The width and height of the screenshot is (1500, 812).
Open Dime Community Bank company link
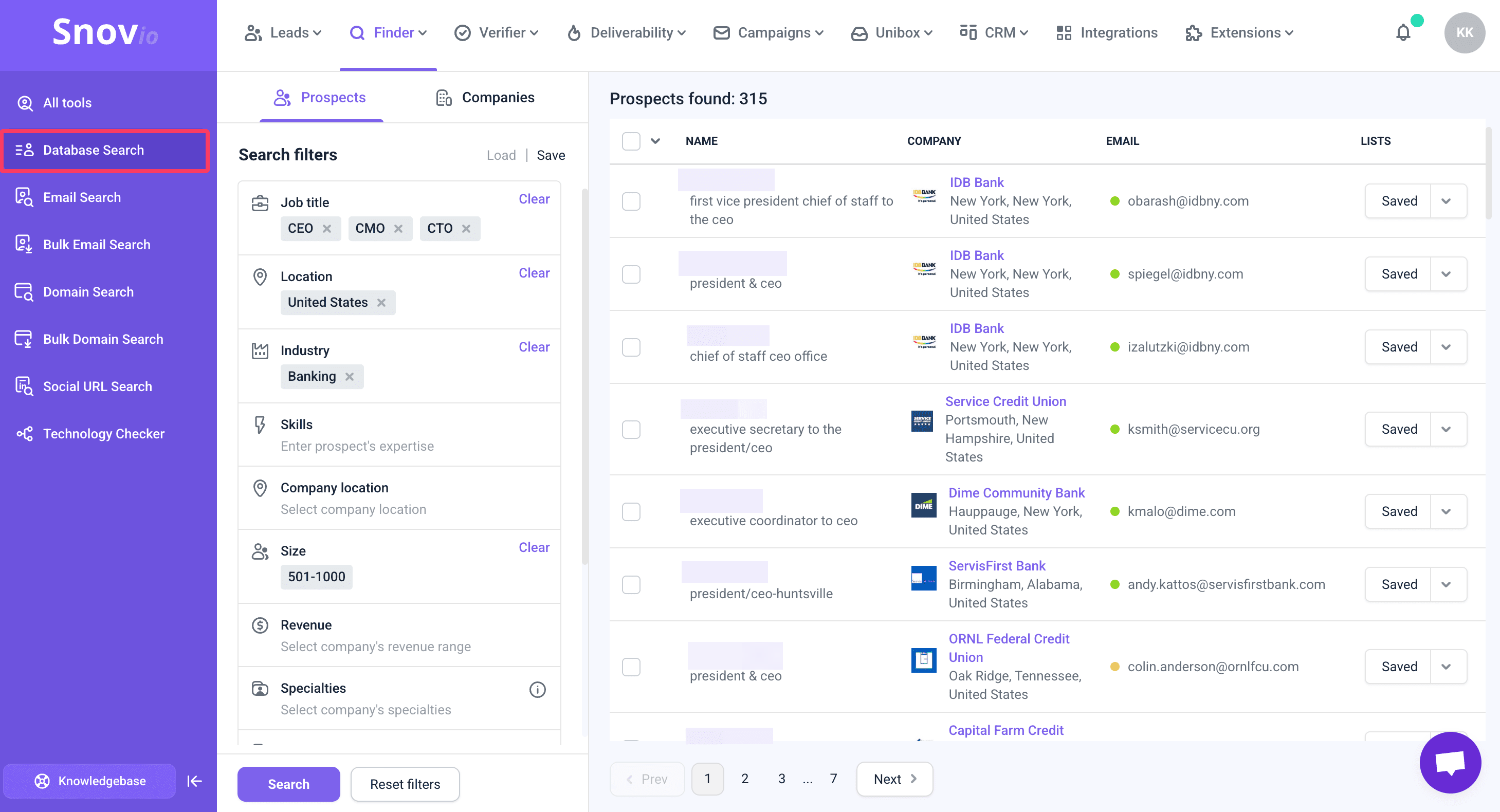click(x=1016, y=493)
